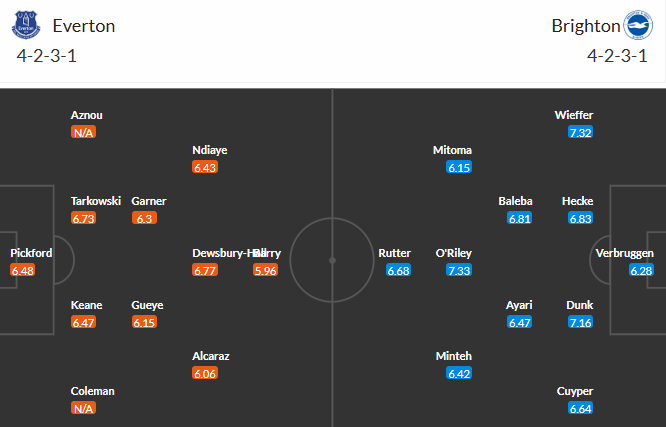Viewport: 666px width, 427px height.
Task: Click Alcaraz's 6.06 rating badge
Action: 205,373
